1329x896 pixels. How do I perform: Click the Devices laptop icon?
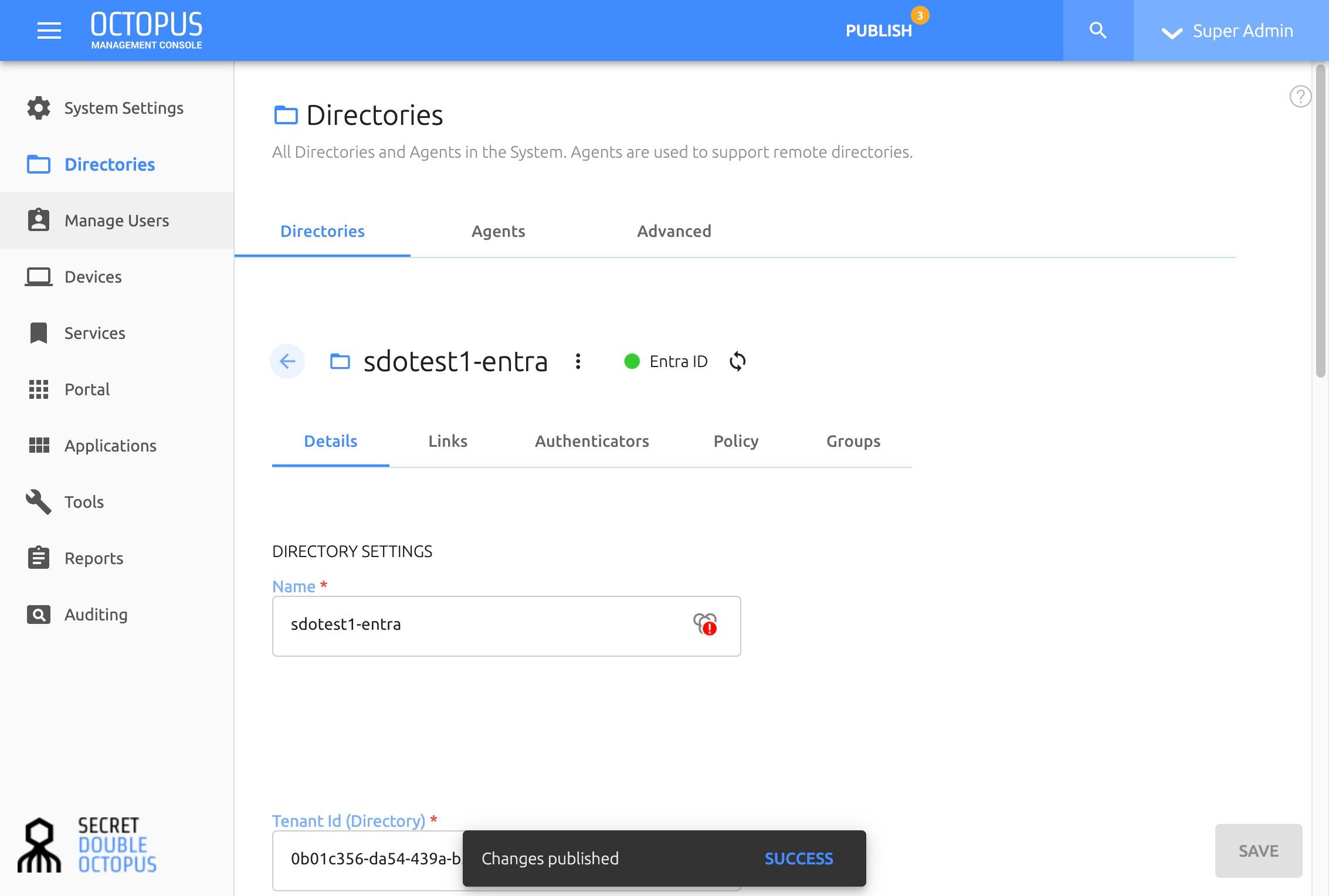[39, 277]
